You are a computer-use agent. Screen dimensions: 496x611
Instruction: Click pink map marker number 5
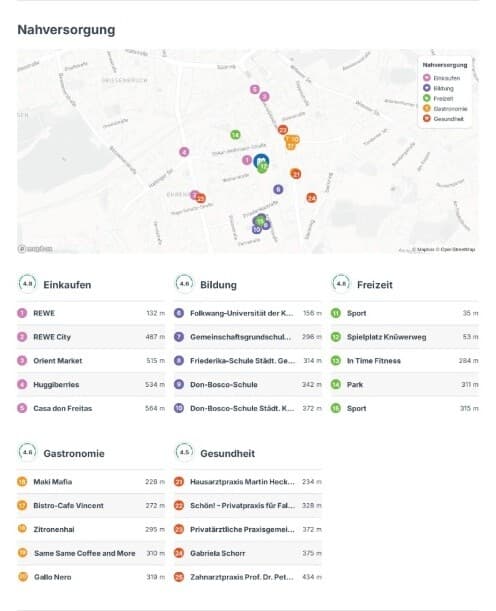click(x=254, y=90)
